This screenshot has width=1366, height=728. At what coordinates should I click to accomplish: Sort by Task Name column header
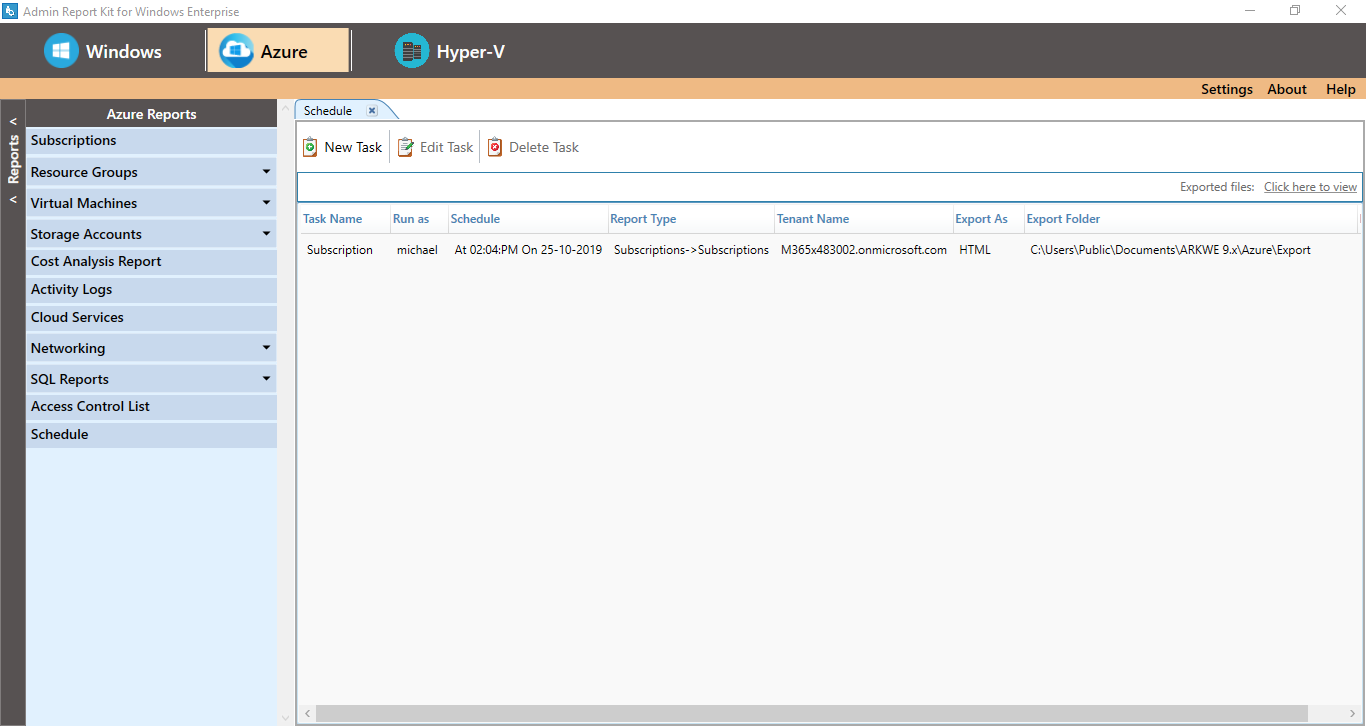coord(332,219)
